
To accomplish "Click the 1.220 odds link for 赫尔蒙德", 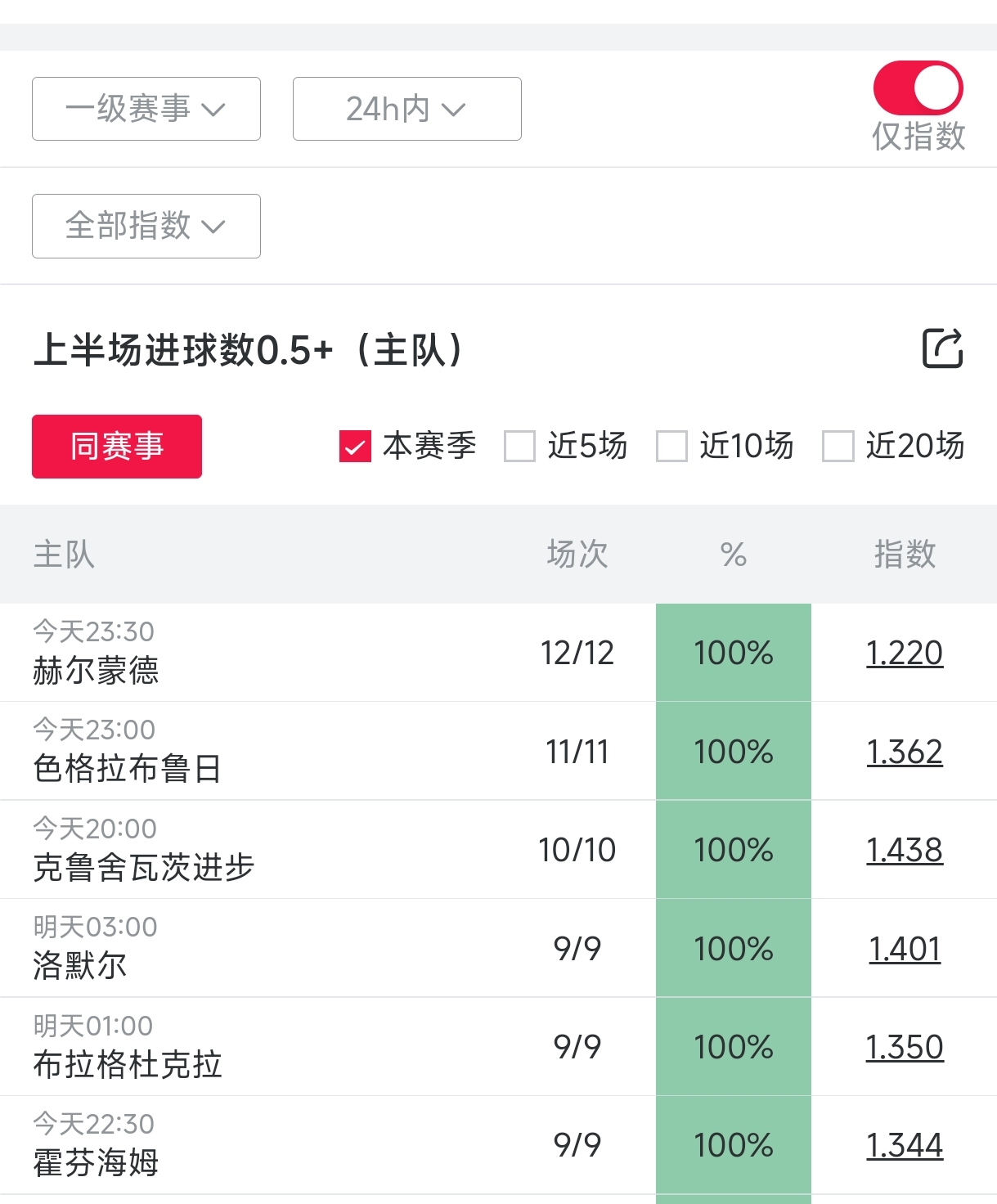I will [904, 653].
